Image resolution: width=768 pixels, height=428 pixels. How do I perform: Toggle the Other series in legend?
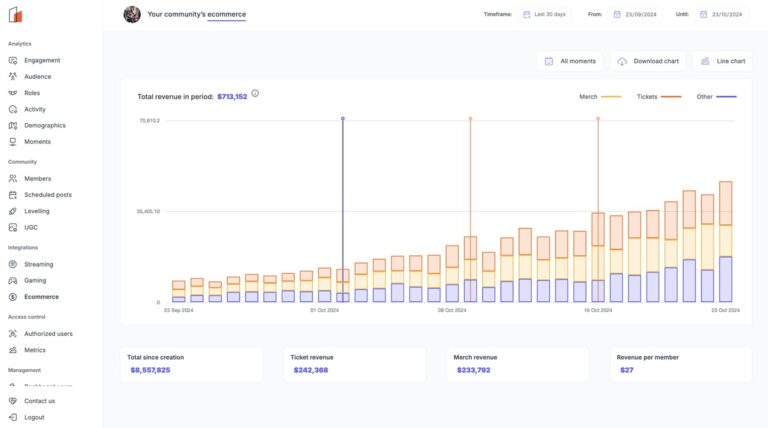point(716,97)
